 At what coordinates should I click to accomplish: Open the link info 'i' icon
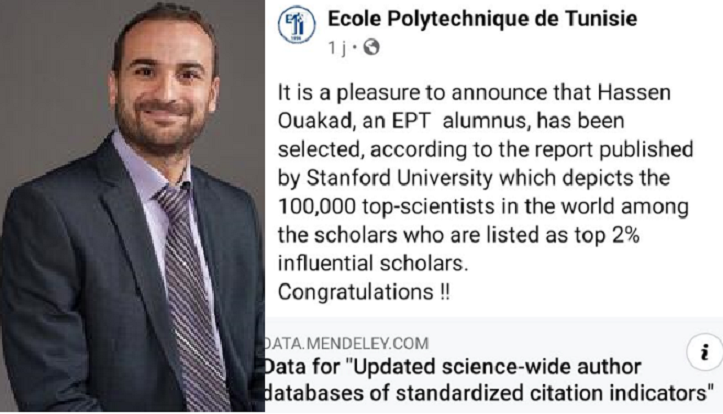(x=702, y=351)
